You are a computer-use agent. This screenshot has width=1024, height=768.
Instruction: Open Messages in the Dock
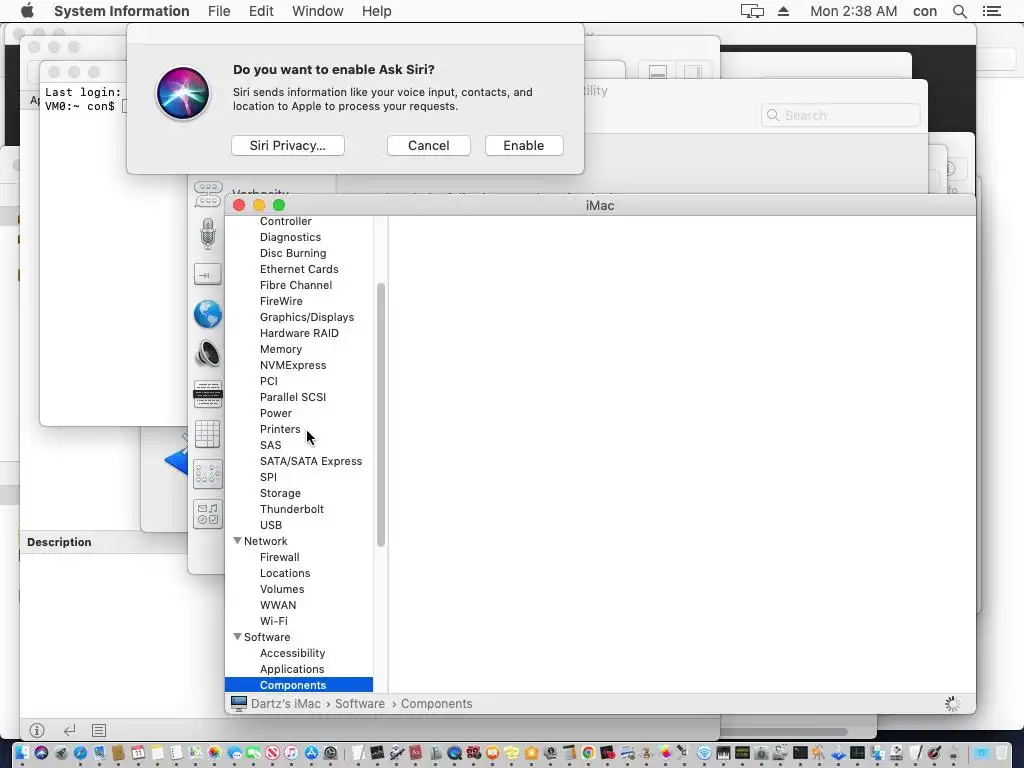(234, 752)
